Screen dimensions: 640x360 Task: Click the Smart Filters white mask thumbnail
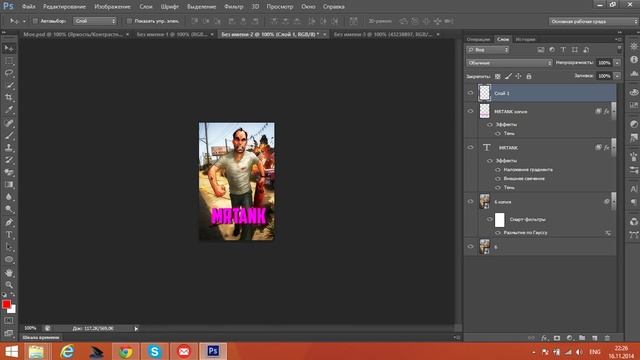(x=500, y=220)
